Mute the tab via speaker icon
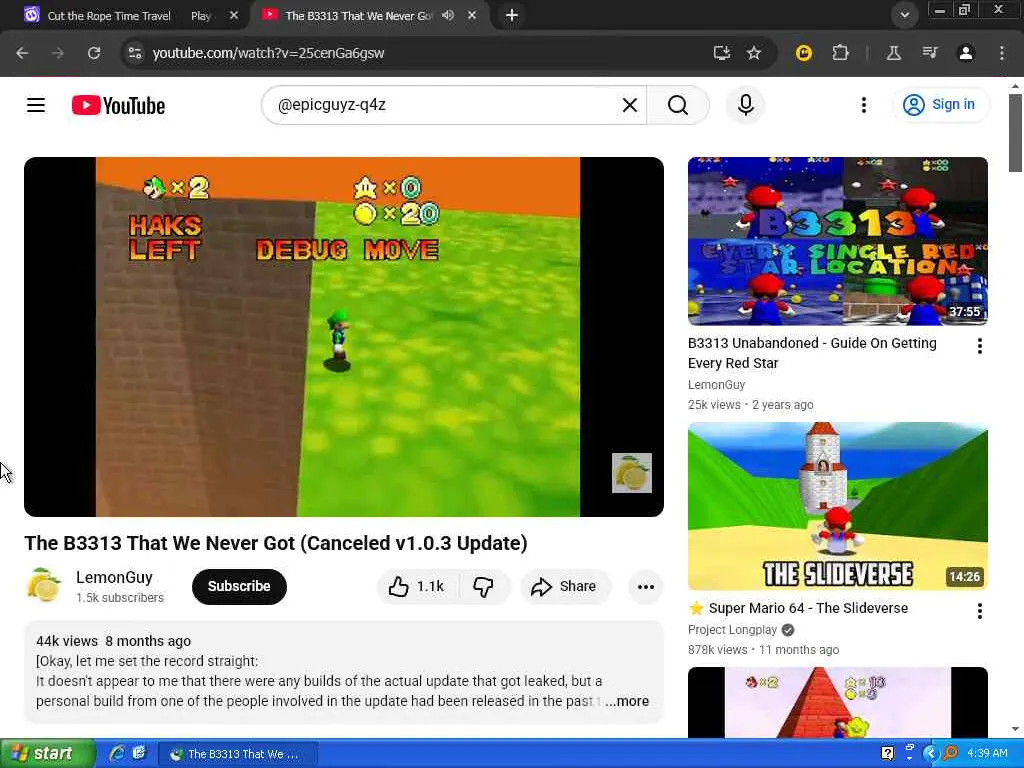1024x768 pixels. pyautogui.click(x=448, y=15)
